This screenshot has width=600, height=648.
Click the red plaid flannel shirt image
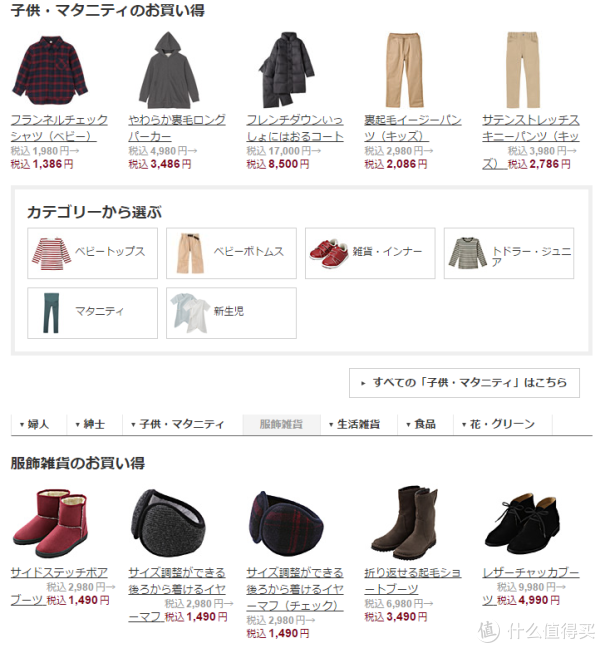point(50,70)
